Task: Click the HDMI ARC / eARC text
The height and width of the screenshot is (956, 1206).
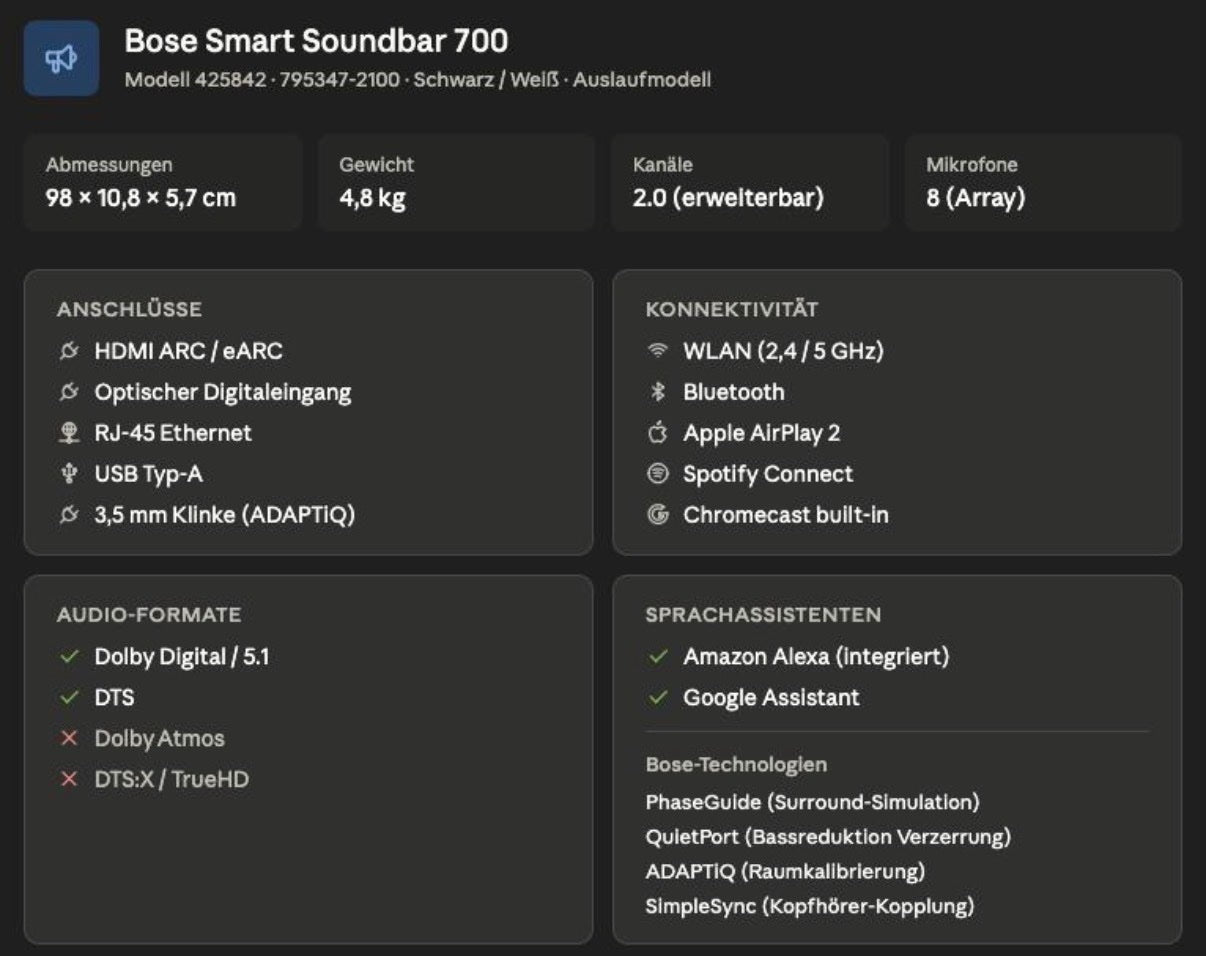Action: click(x=189, y=351)
